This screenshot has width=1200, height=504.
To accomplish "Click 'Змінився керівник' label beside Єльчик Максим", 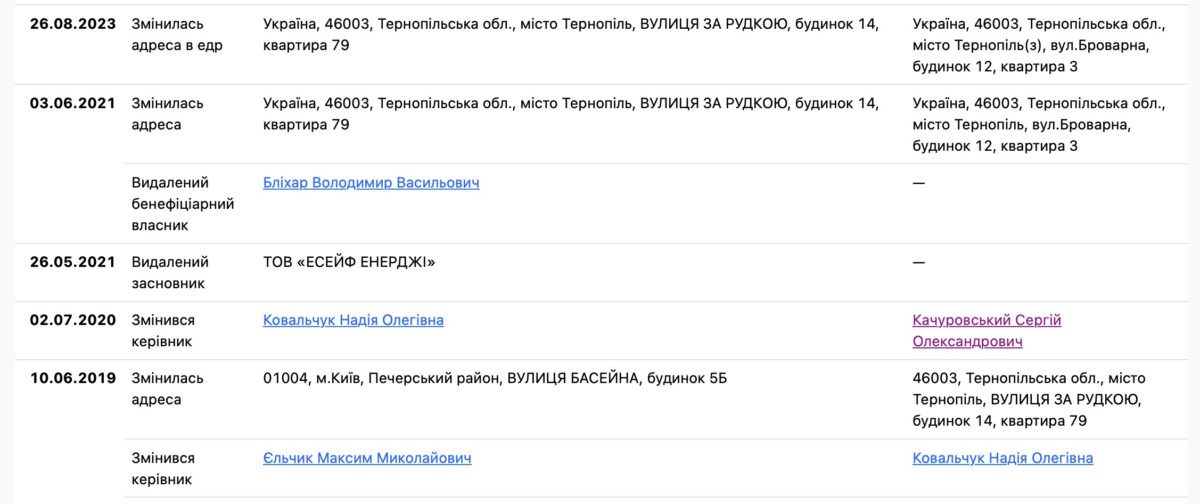I will tap(164, 469).
